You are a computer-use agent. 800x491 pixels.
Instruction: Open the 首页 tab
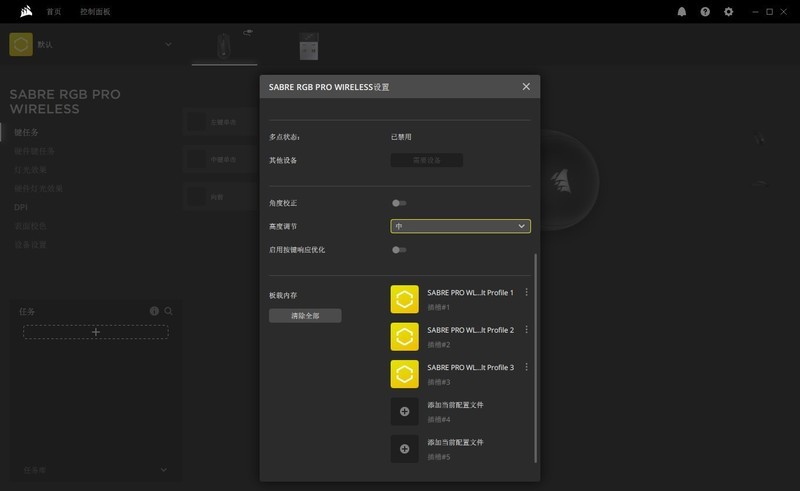pos(54,12)
